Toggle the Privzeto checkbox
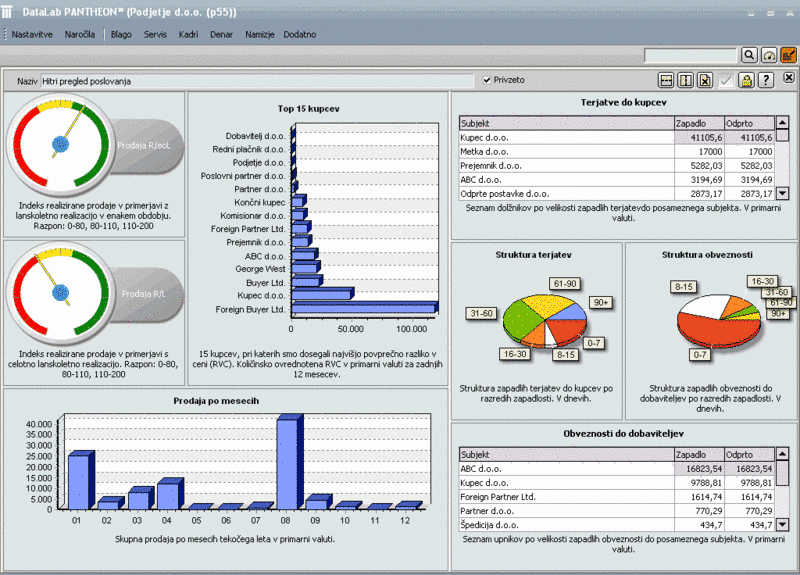This screenshot has width=800, height=575. pyautogui.click(x=487, y=80)
